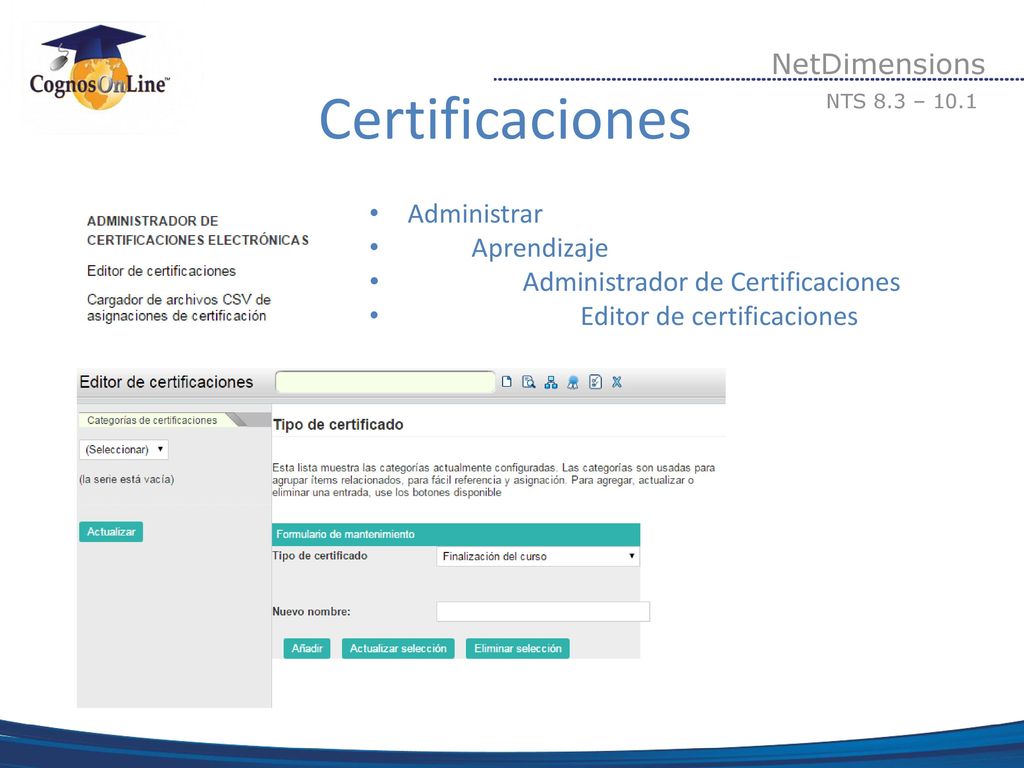The width and height of the screenshot is (1024, 768).
Task: Click the 'Nuevo nombre:' label
Action: click(312, 612)
